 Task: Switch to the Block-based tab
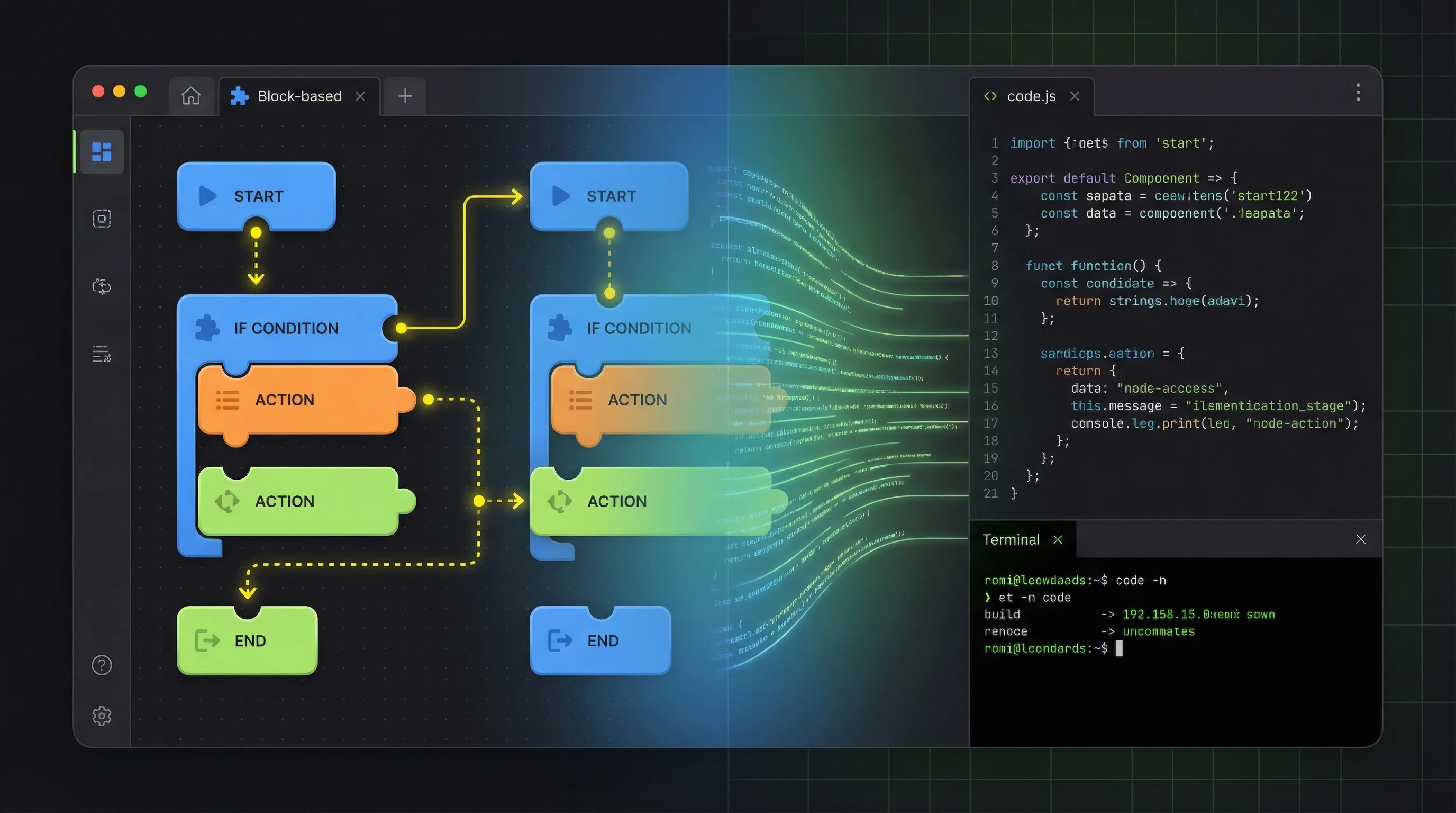tap(299, 96)
